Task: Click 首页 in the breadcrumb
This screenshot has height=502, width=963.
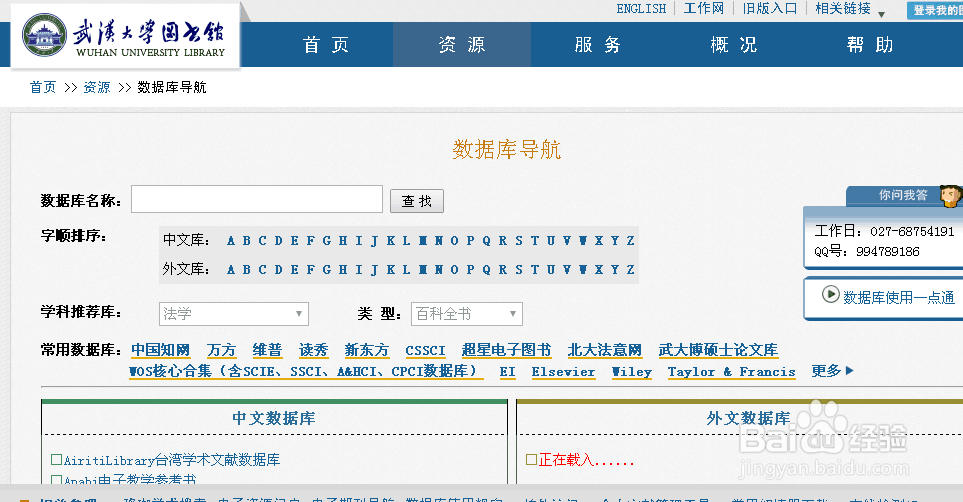Action: click(43, 87)
